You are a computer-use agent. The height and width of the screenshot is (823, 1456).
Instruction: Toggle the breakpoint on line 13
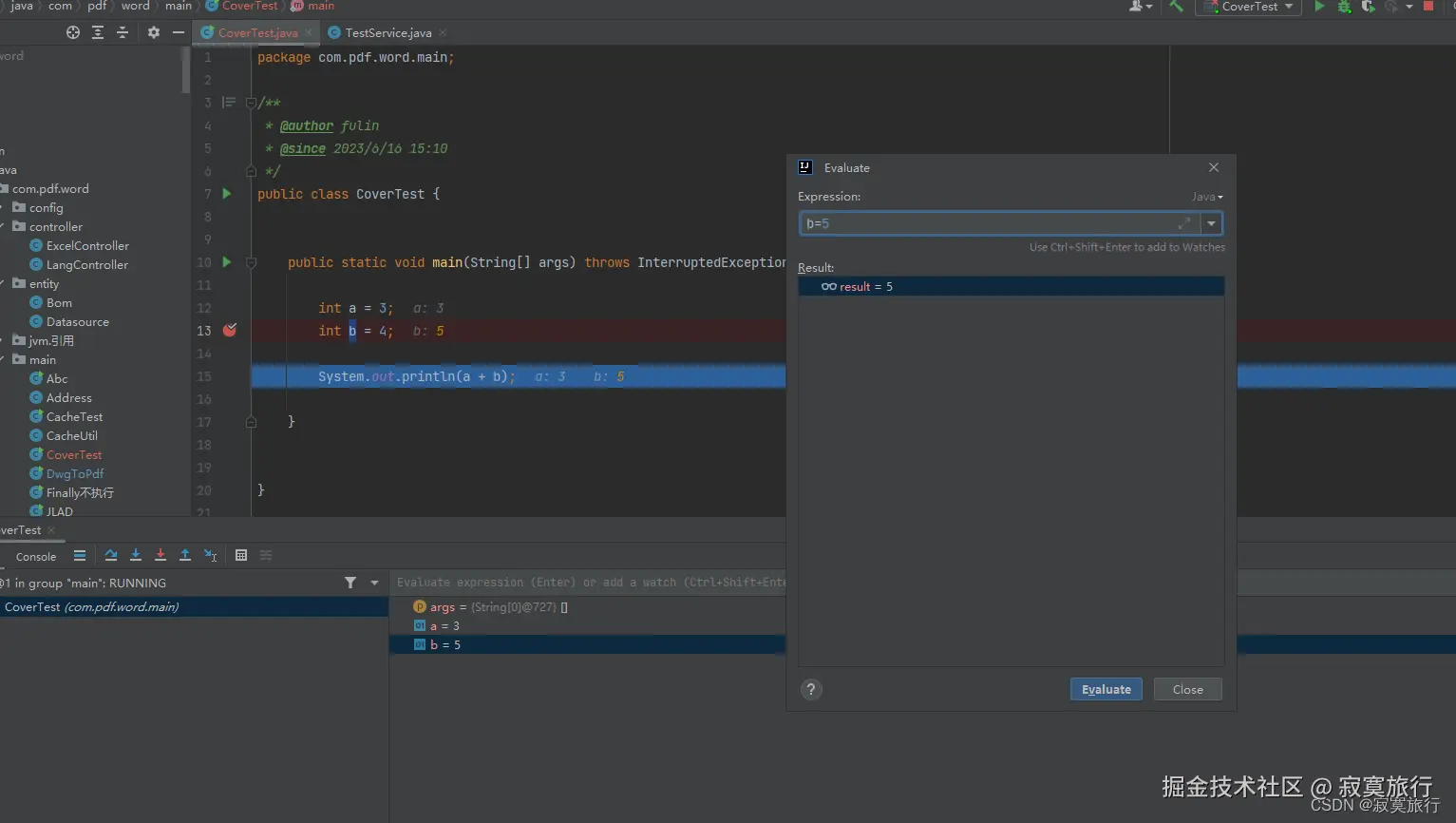click(x=230, y=331)
